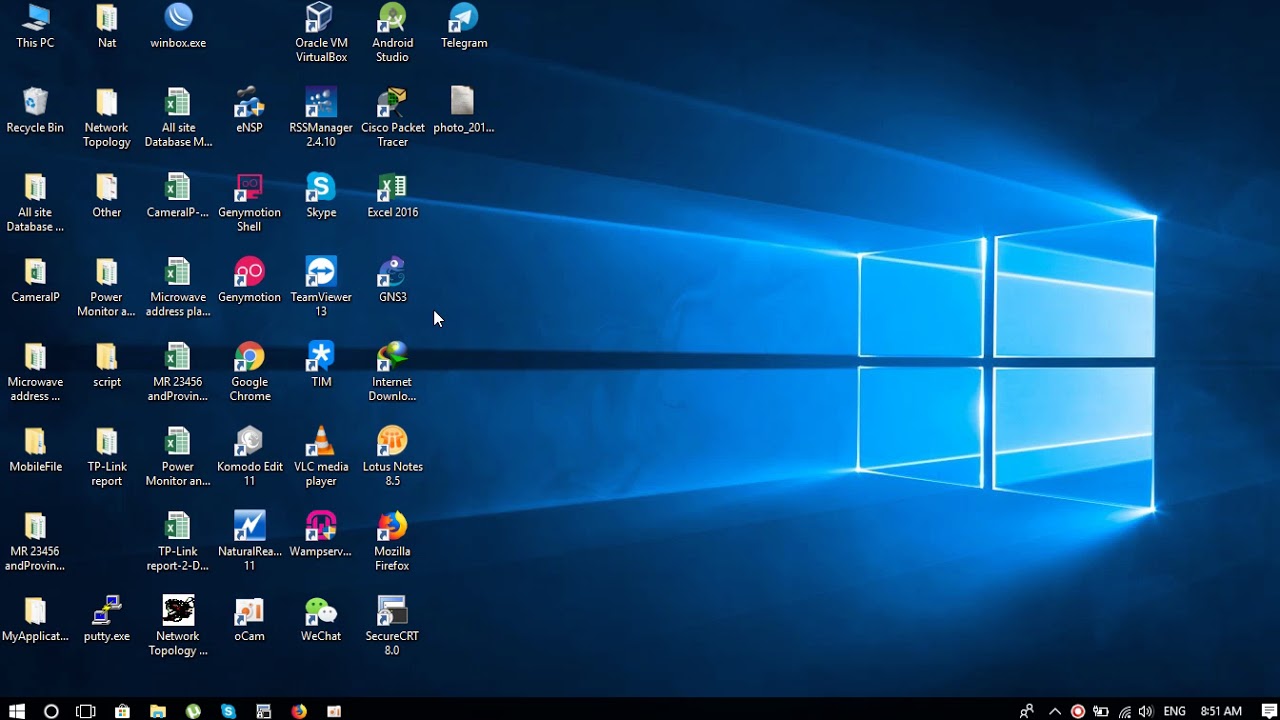Select the CameraIP folder
1280x720 pixels.
pos(35,281)
